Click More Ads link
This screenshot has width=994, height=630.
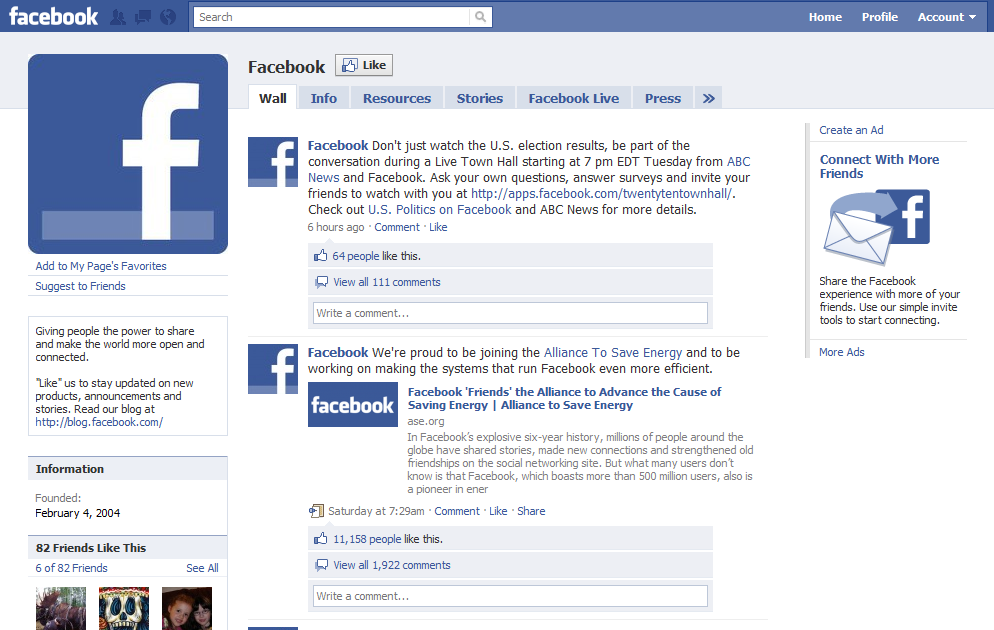pos(842,352)
